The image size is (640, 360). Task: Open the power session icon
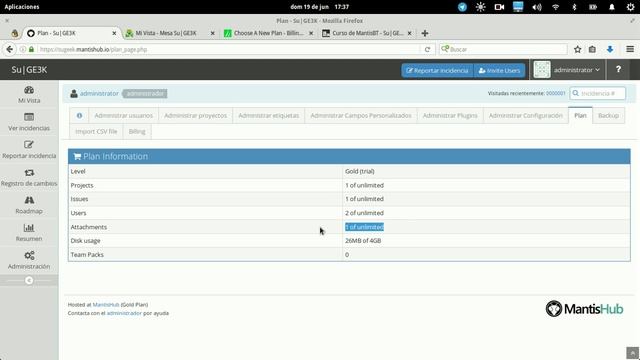pyautogui.click(x=630, y=7)
